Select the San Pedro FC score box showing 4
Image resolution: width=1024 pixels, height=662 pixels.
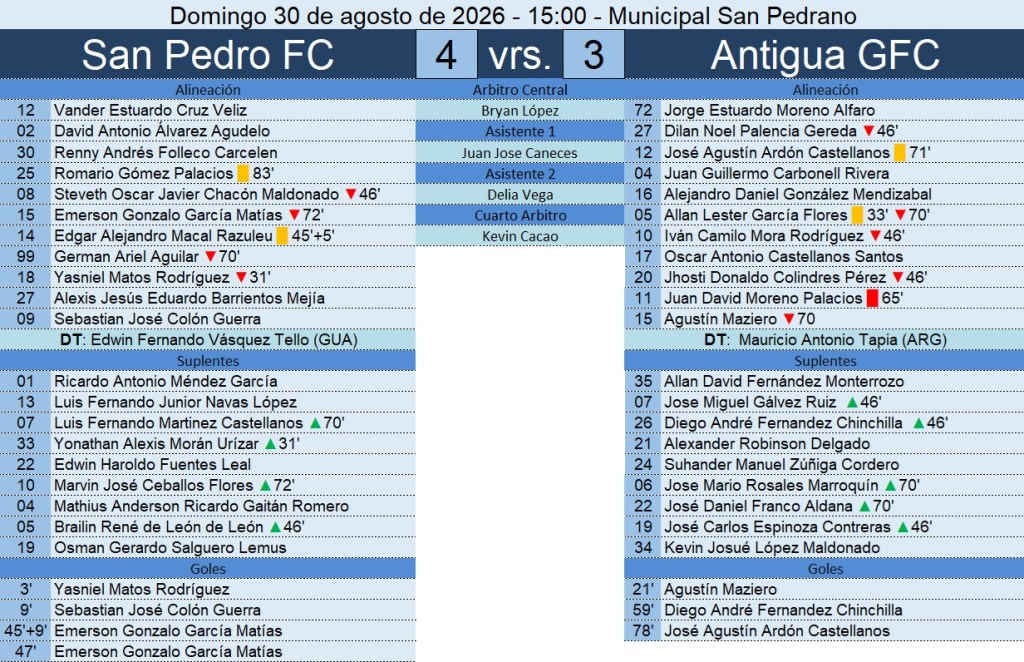(447, 54)
